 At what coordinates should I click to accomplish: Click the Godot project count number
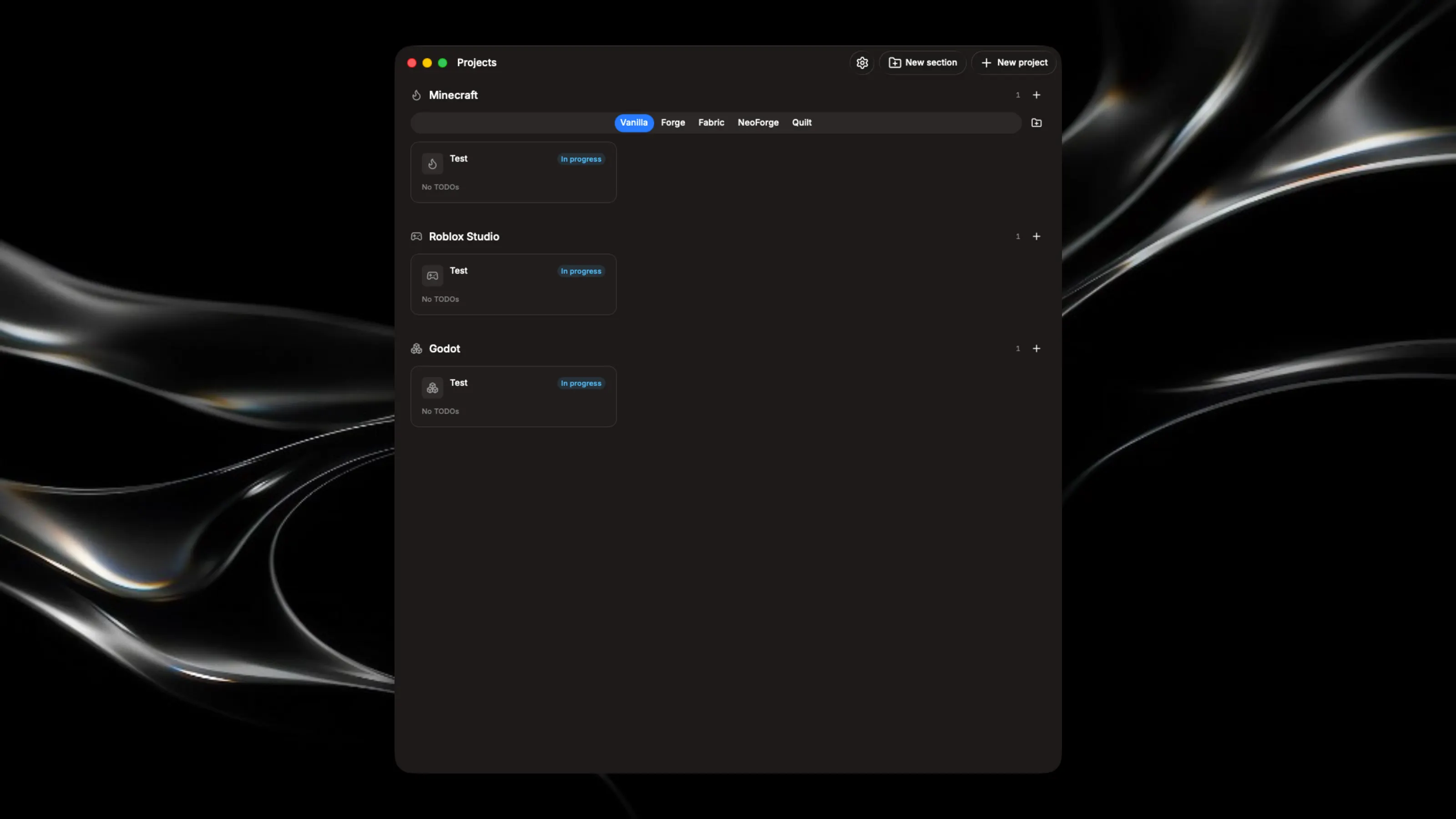1018,349
